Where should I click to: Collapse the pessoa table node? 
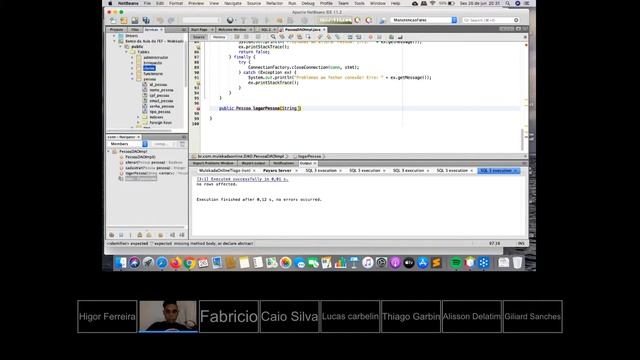coord(132,79)
